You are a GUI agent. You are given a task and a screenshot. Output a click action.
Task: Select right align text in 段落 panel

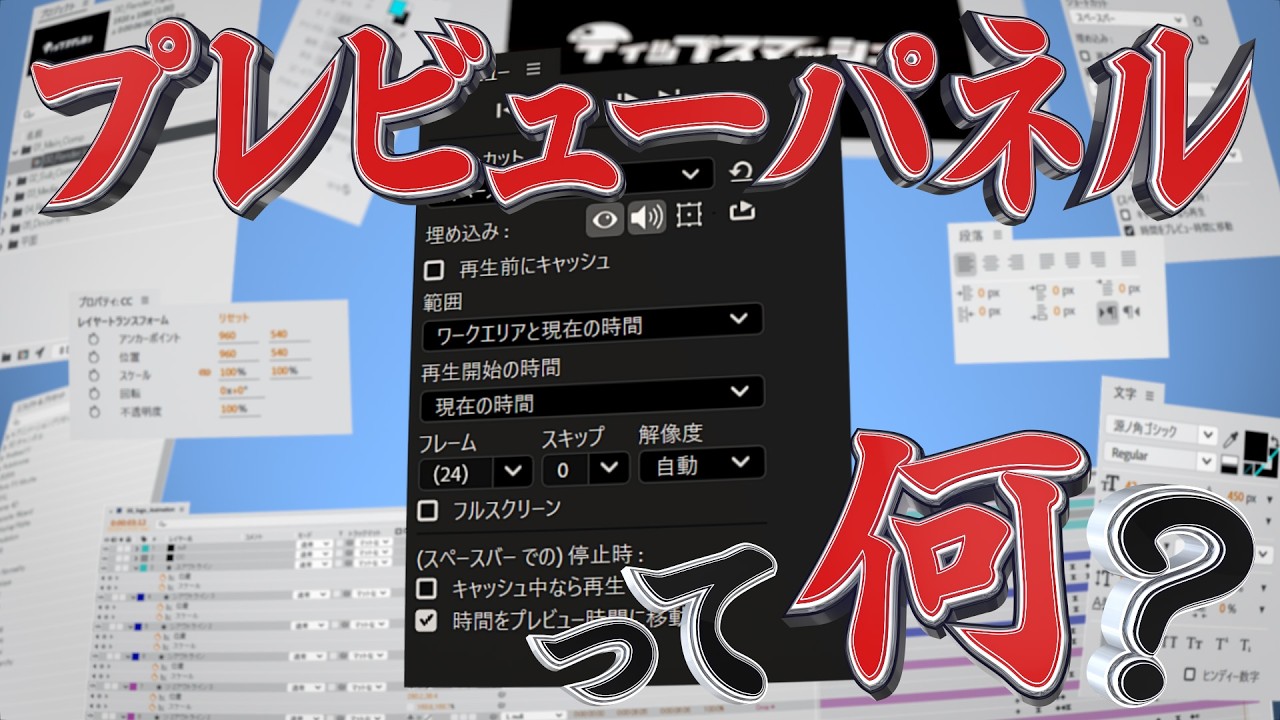coord(1017,263)
